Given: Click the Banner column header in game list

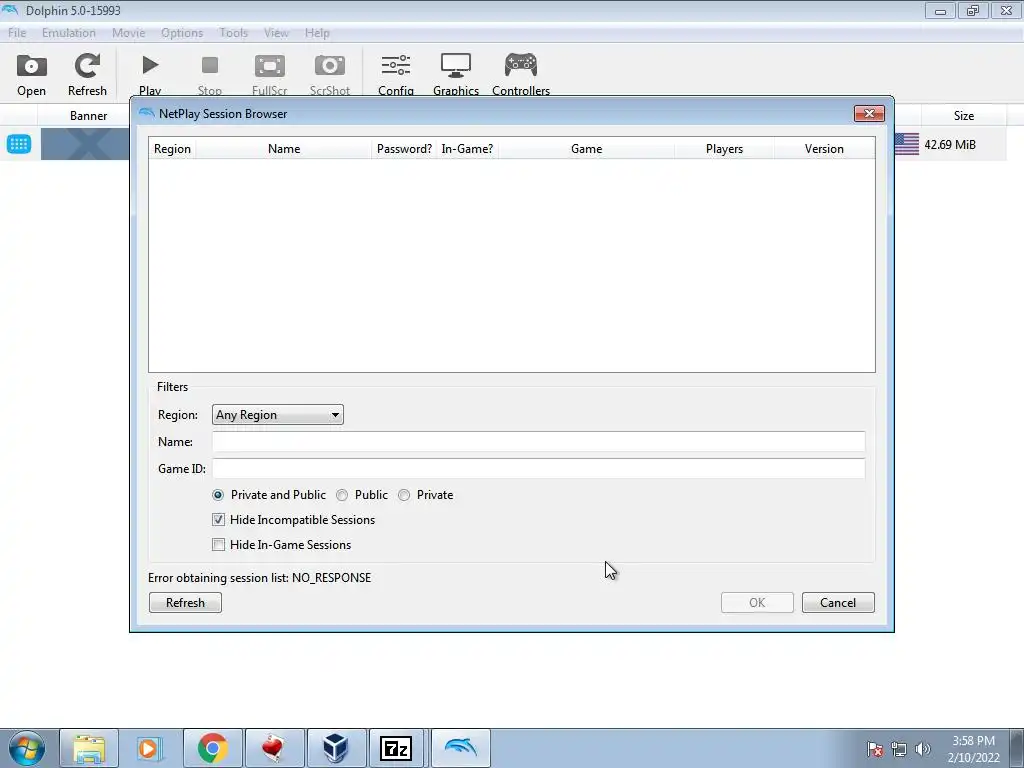Looking at the screenshot, I should 88,116.
